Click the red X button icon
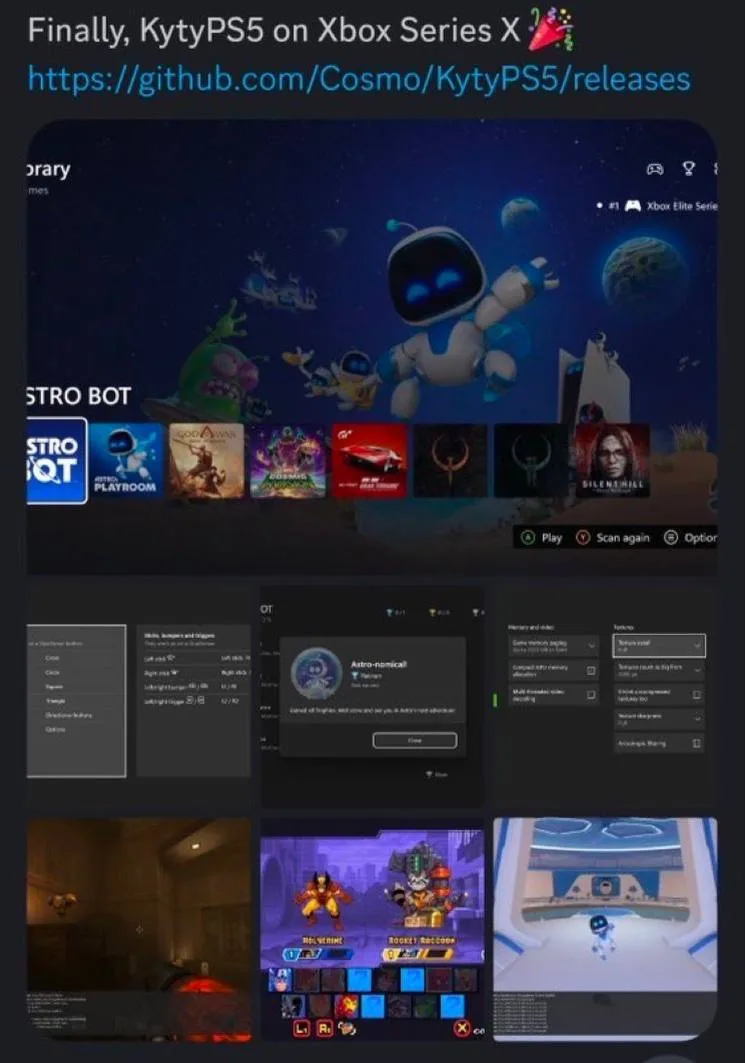 pyautogui.click(x=462, y=1028)
